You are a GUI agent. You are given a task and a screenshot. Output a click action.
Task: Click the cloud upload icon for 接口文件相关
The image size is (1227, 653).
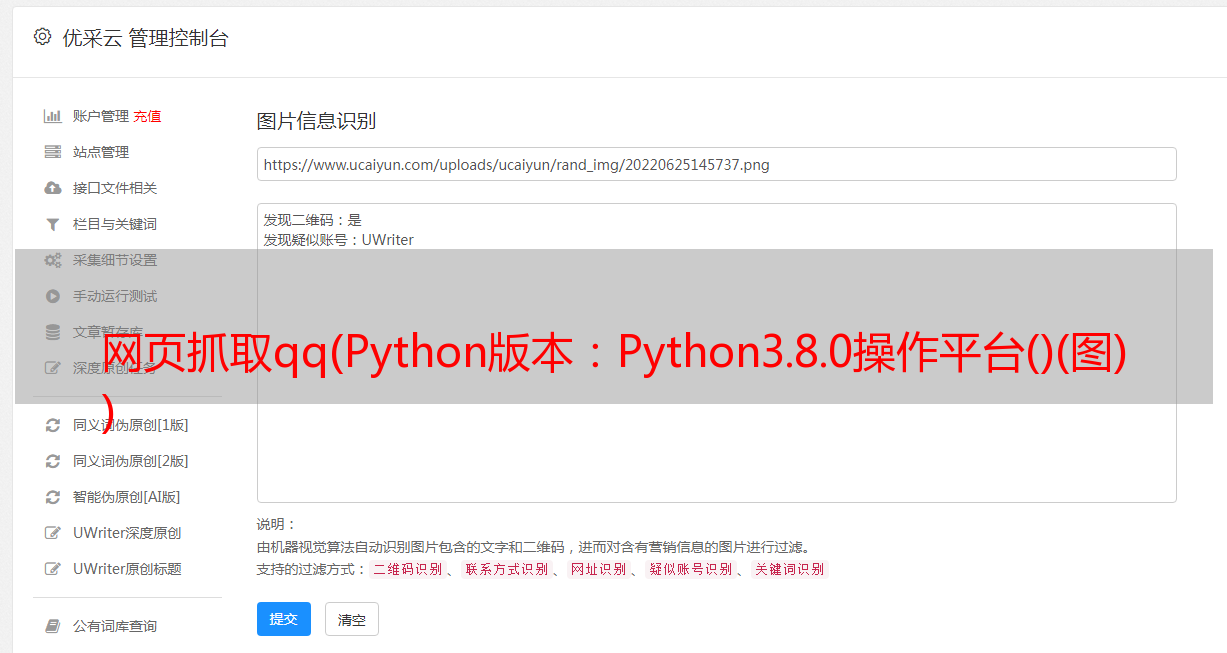[x=53, y=188]
